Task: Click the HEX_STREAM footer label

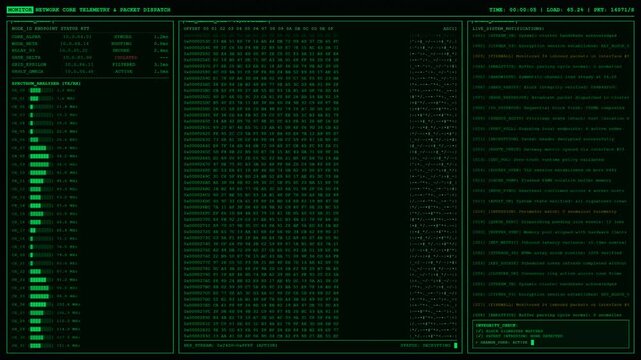Action: (x=231, y=346)
